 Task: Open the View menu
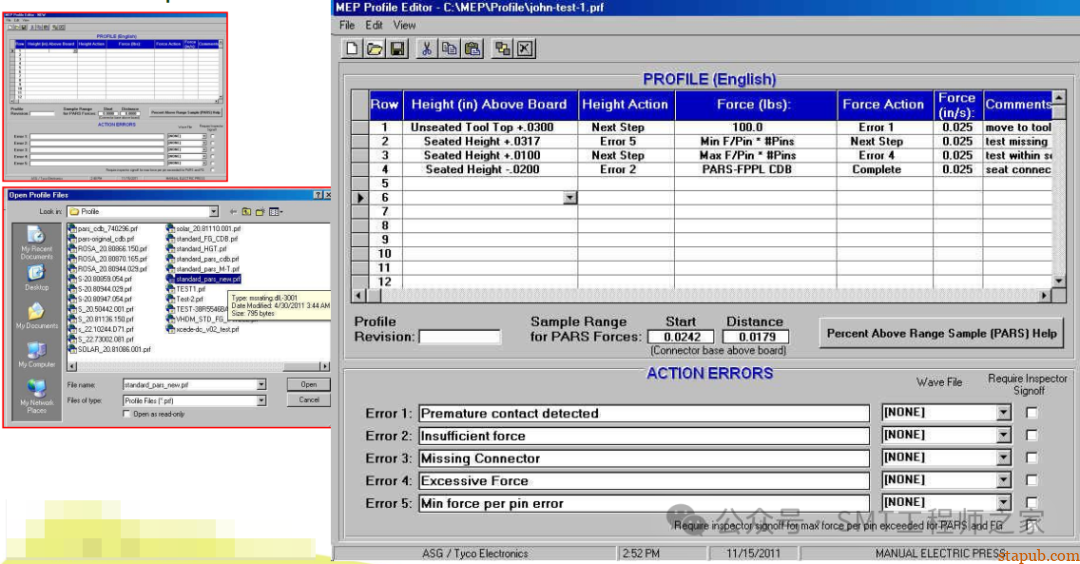tap(404, 25)
